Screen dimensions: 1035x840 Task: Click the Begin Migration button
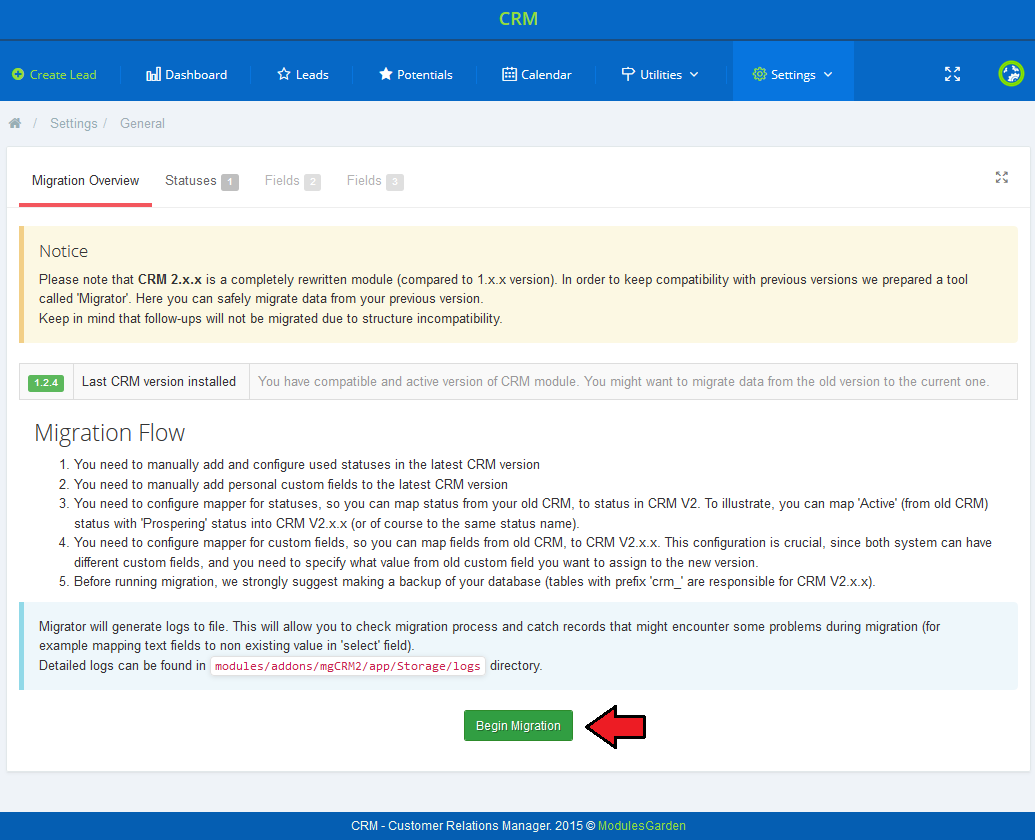coord(518,726)
